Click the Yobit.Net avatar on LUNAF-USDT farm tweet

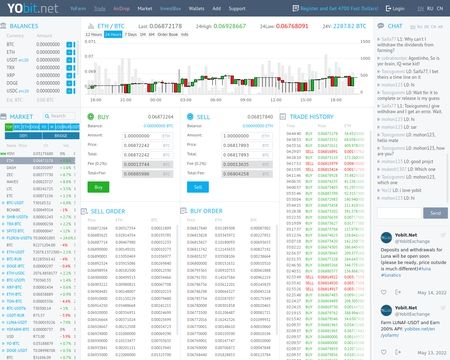pyautogui.click(x=386, y=310)
